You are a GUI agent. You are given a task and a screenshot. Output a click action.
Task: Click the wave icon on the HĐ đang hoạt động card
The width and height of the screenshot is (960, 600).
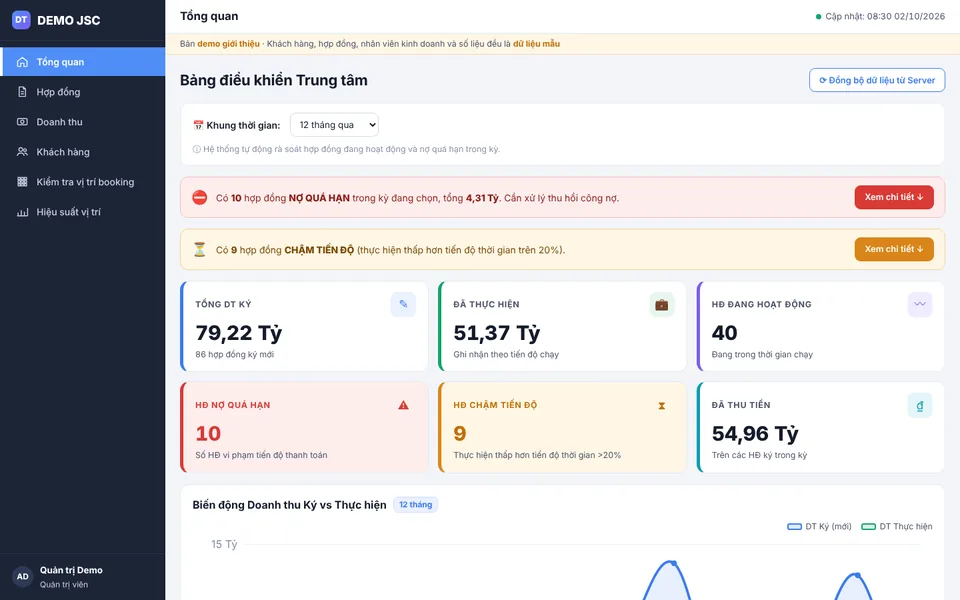[920, 304]
